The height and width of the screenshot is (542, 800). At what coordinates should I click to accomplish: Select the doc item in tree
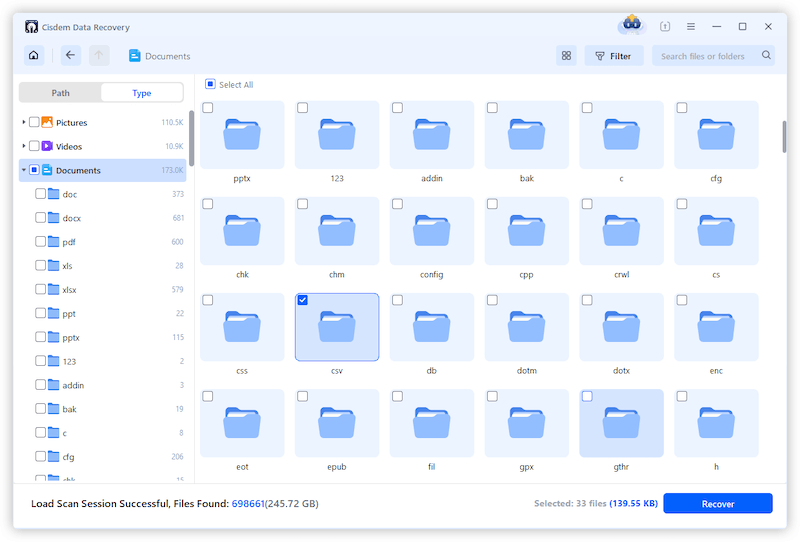103,194
